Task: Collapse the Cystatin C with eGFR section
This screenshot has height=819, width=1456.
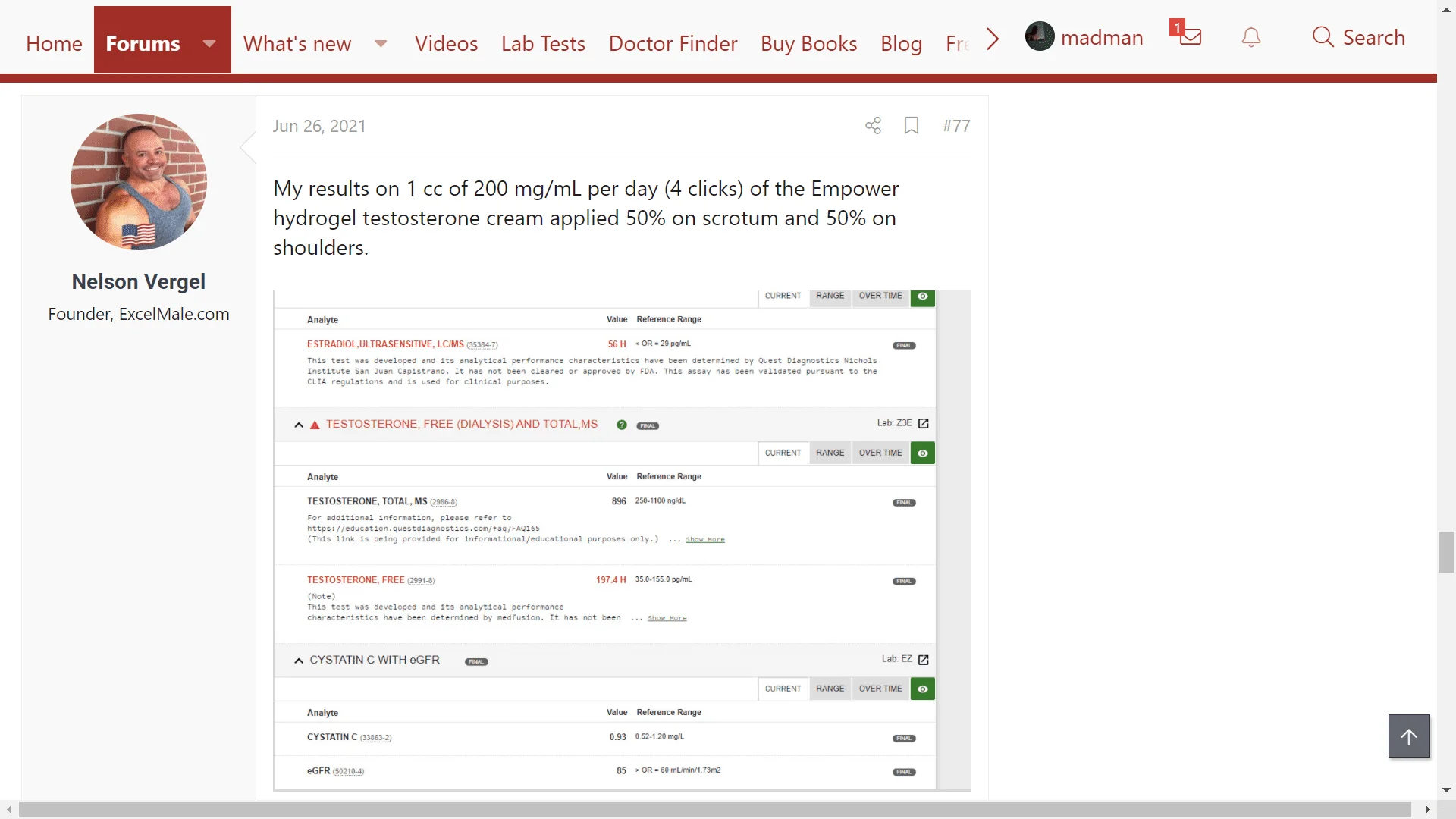Action: point(299,661)
